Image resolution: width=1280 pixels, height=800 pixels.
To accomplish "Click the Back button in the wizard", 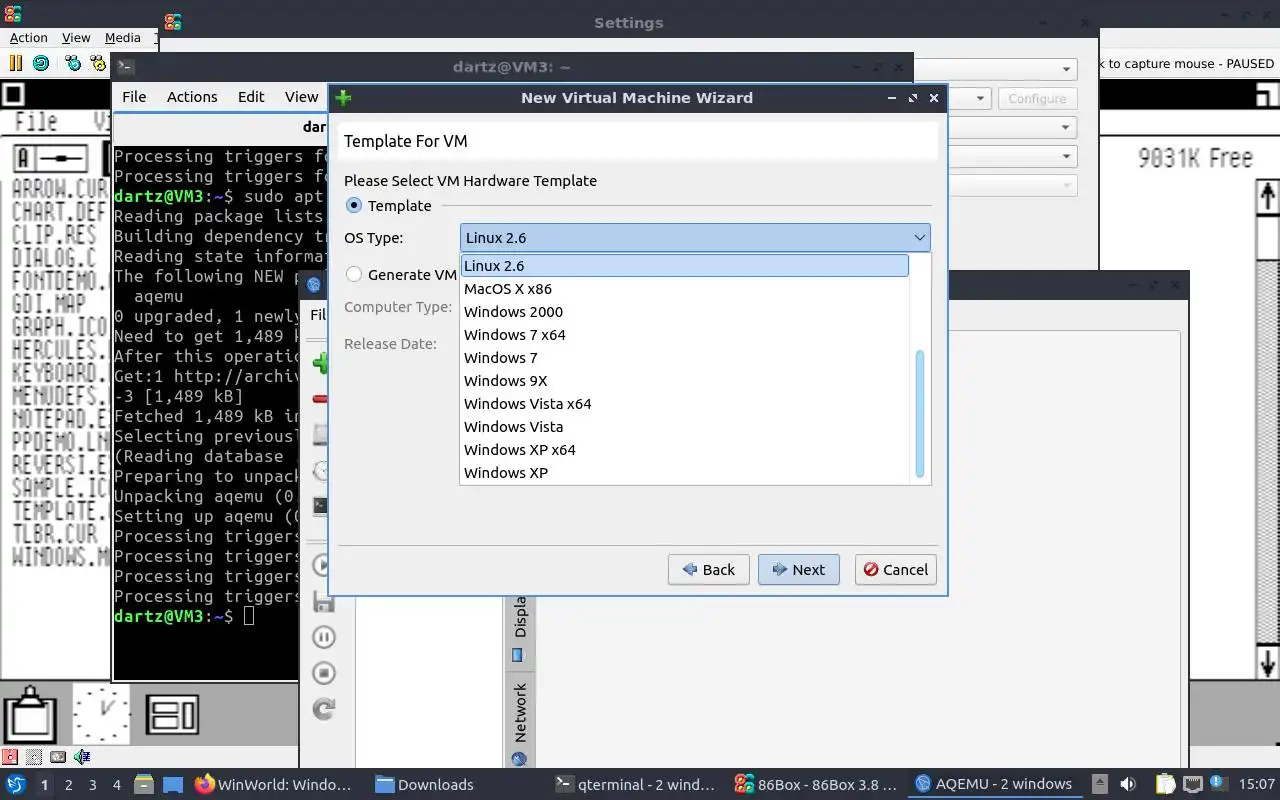I will (708, 569).
